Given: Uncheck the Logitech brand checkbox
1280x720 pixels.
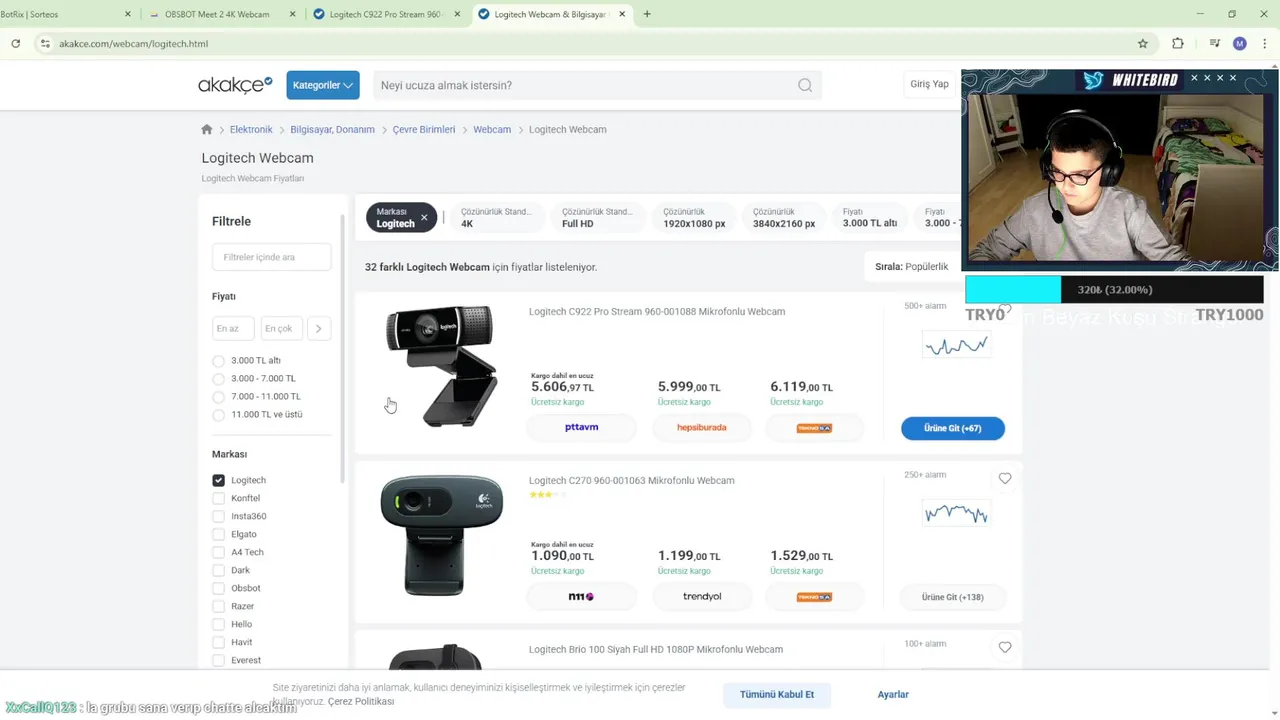Looking at the screenshot, I should coord(218,480).
